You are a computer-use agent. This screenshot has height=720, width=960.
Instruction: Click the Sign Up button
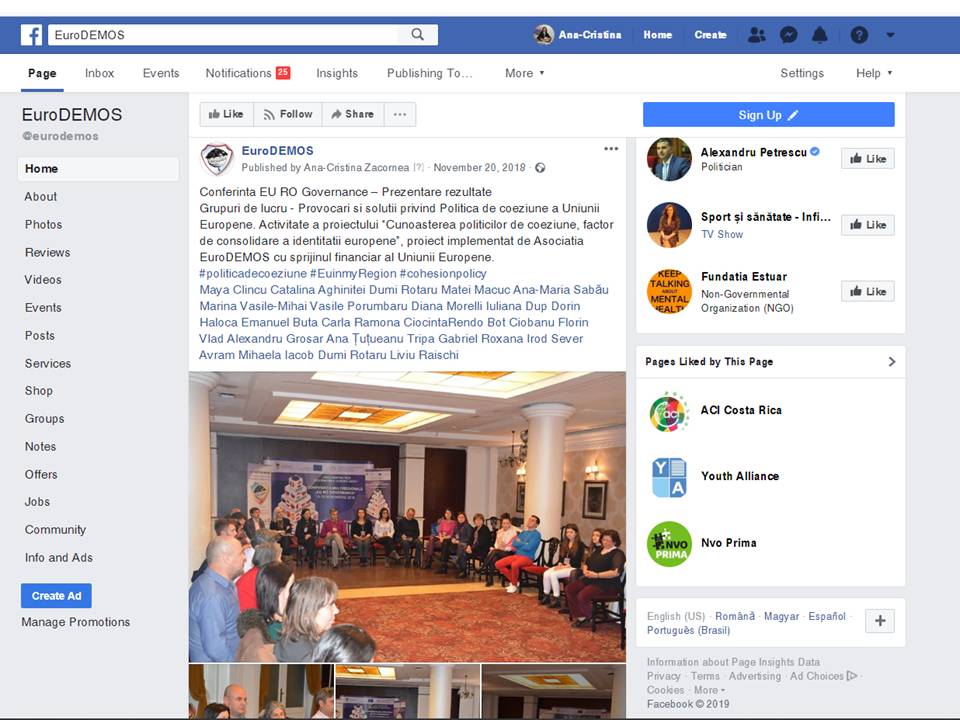pyautogui.click(x=768, y=114)
